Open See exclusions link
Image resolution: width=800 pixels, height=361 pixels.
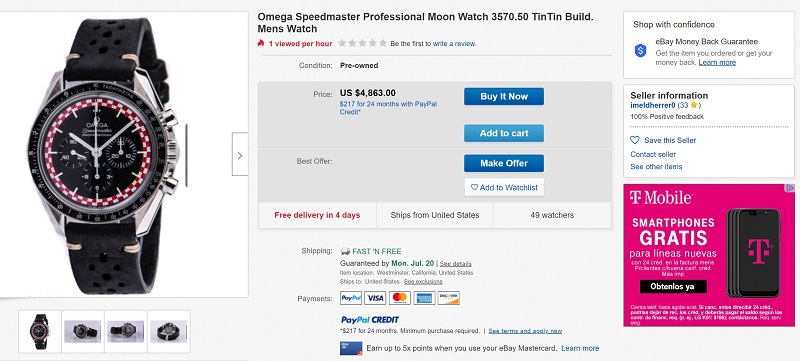[x=423, y=281]
